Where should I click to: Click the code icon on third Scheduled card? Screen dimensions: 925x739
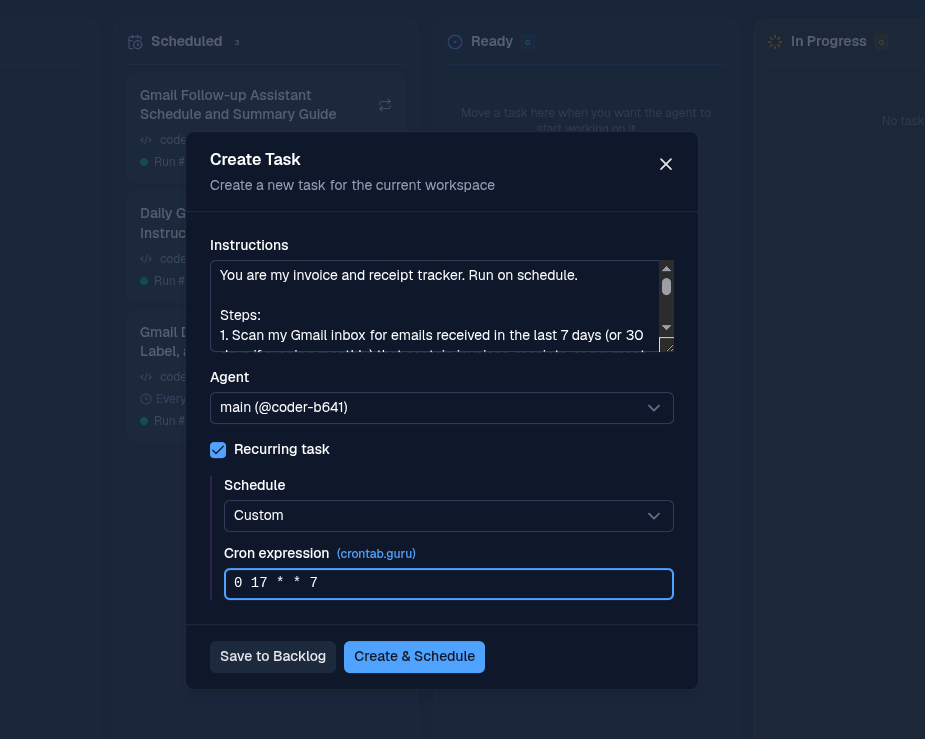pyautogui.click(x=146, y=377)
